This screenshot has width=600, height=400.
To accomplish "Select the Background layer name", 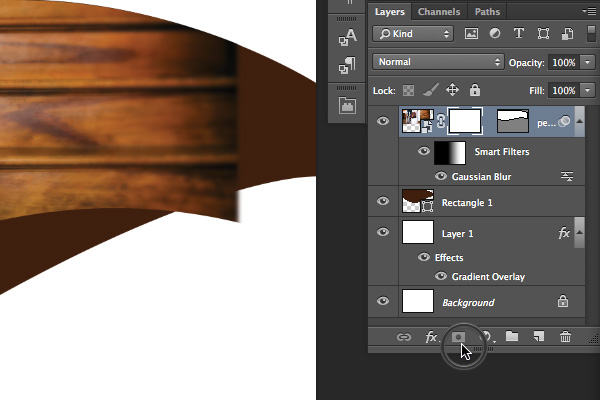I will click(468, 302).
